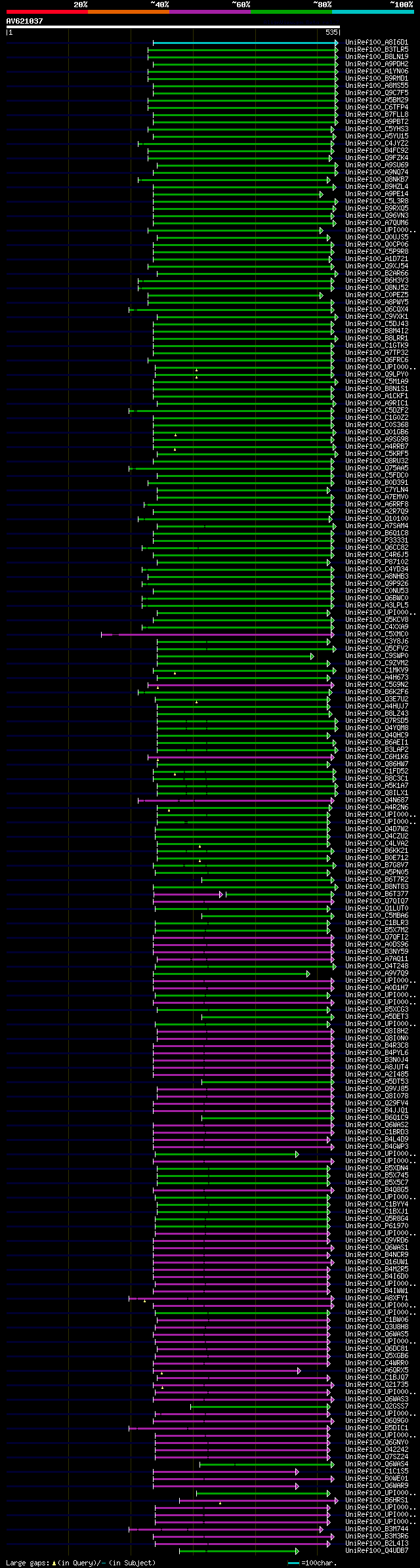Open the UniRef100_C5YHS3 entry
The image size is (420, 1568).
pyautogui.click(x=377, y=129)
